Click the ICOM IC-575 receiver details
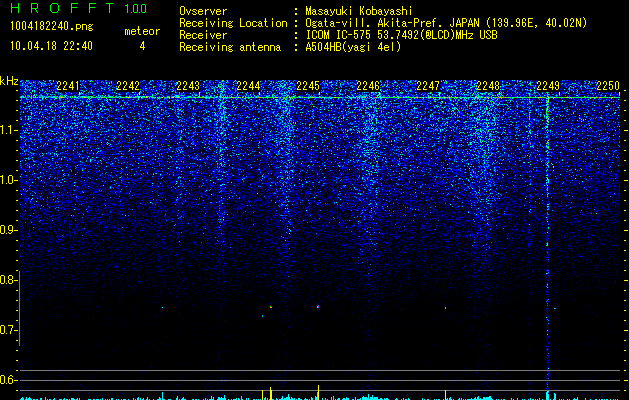This screenshot has height=400, width=629. (401, 35)
